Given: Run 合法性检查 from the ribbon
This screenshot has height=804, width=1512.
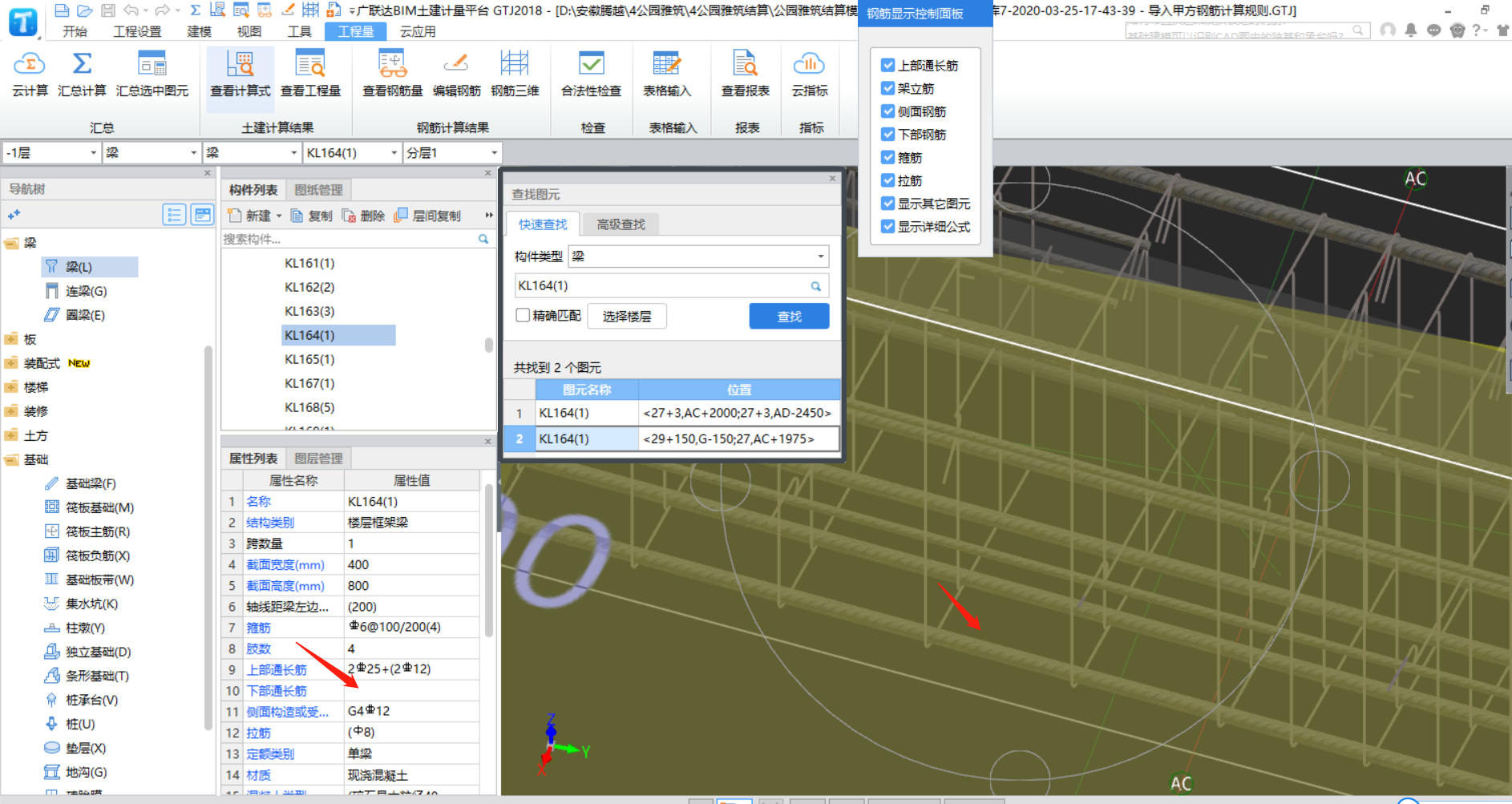Looking at the screenshot, I should (591, 64).
